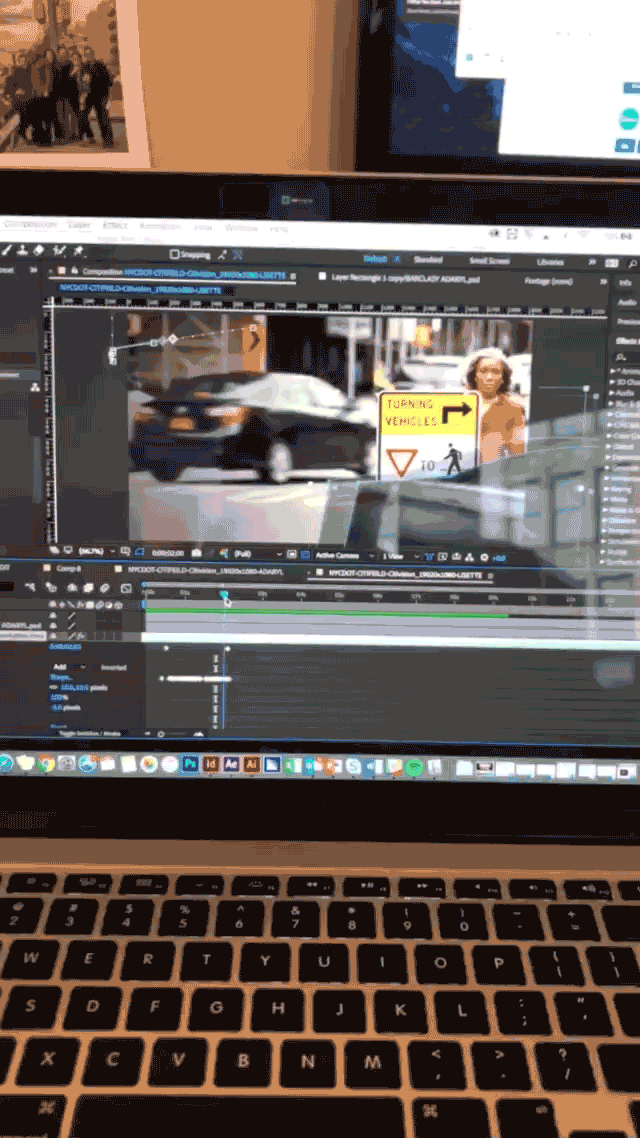Click the mask Shape... link
Viewport: 640px width, 1138px height.
pos(62,676)
